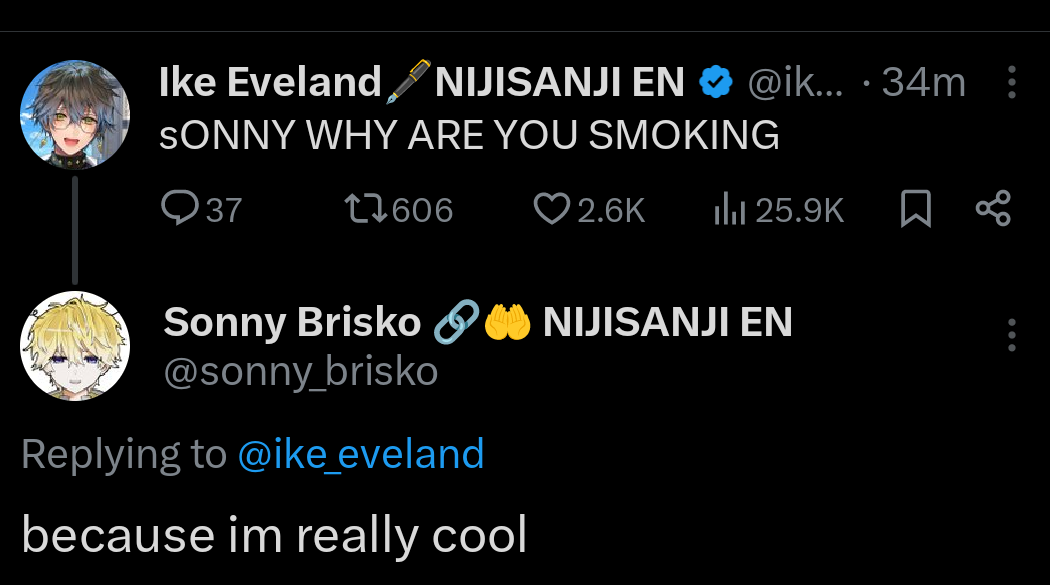Open Ike Eveland's profile picture
Screen dimensions: 1050x585
tap(75, 115)
